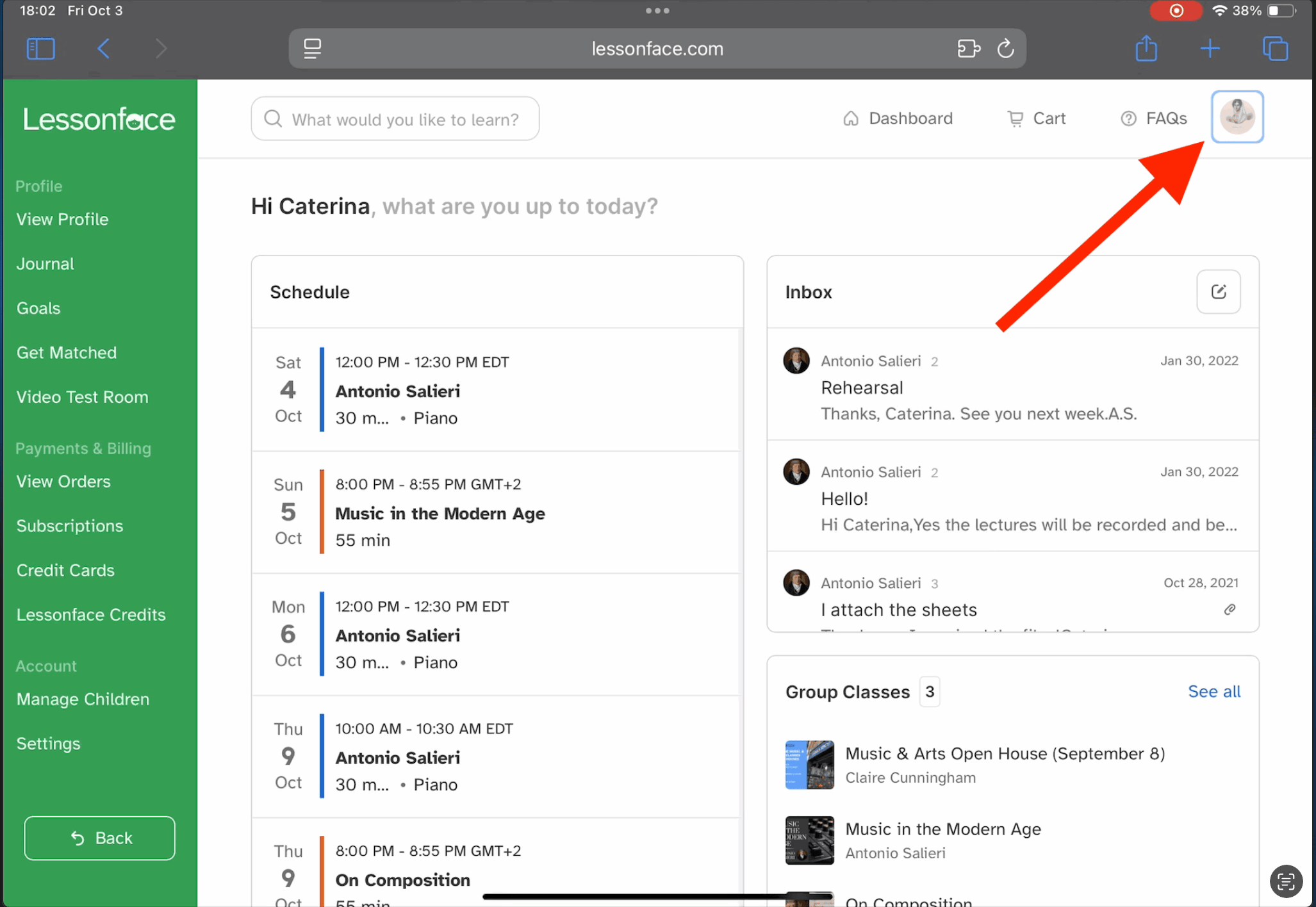Click the Lessonface logo
The height and width of the screenshot is (907, 1316).
pyautogui.click(x=99, y=119)
